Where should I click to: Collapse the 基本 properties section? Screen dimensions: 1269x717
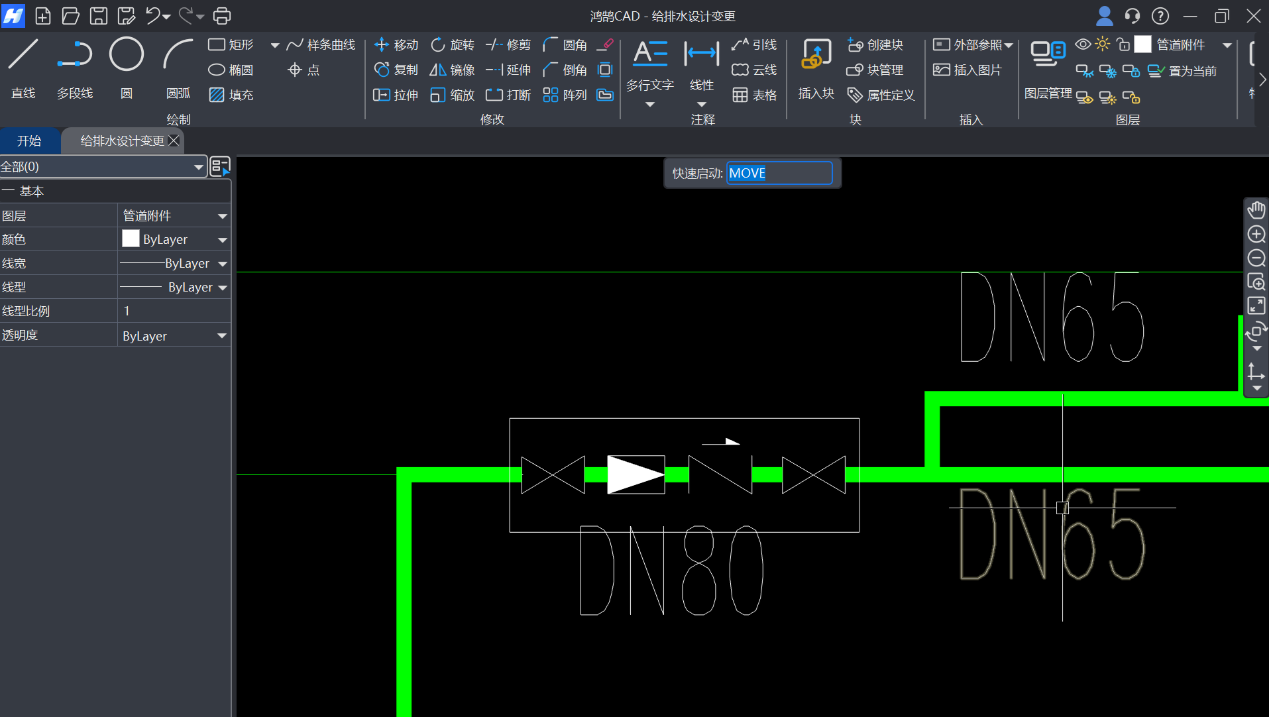pyautogui.click(x=8, y=191)
